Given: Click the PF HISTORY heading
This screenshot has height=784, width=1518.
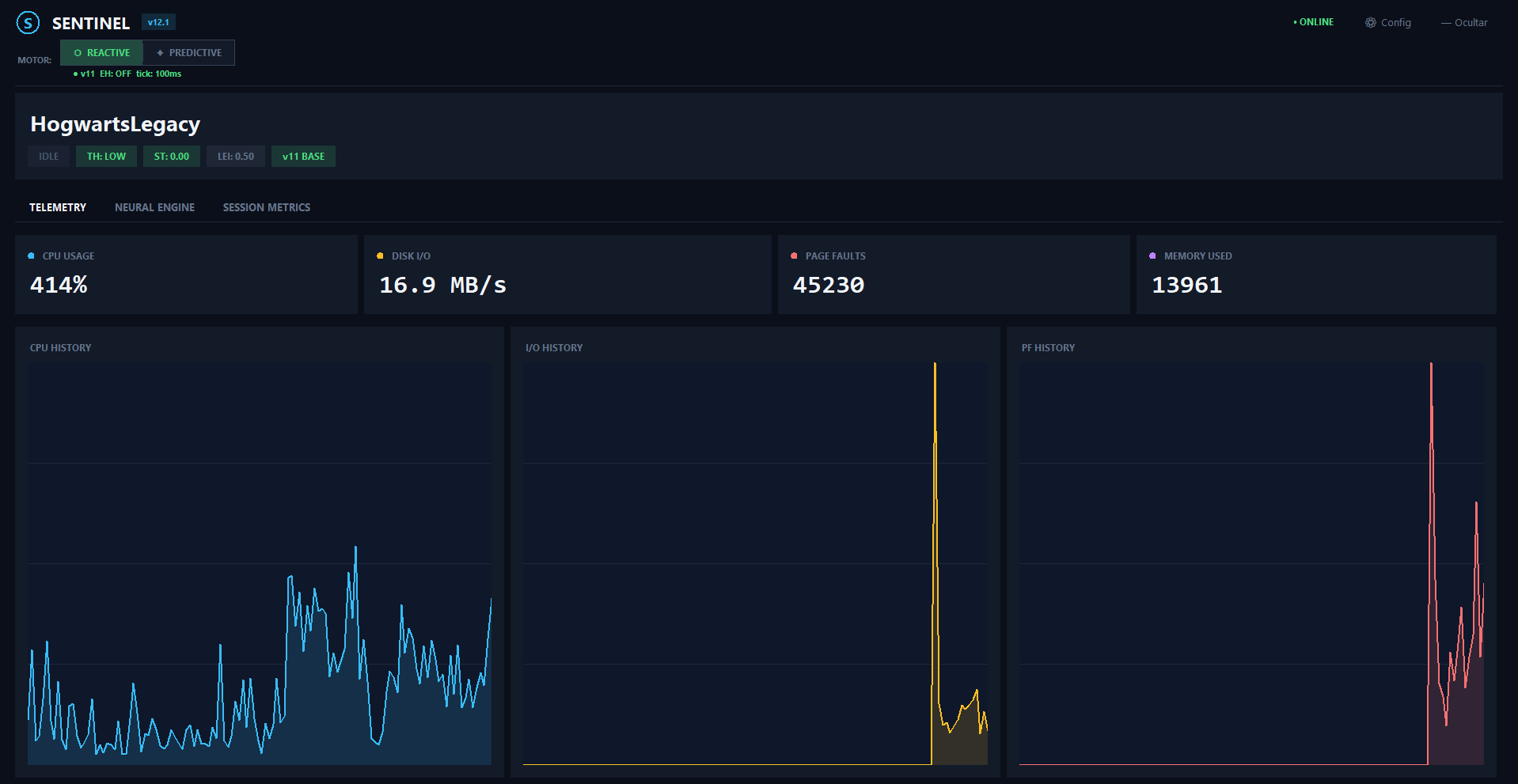Looking at the screenshot, I should point(1048,347).
